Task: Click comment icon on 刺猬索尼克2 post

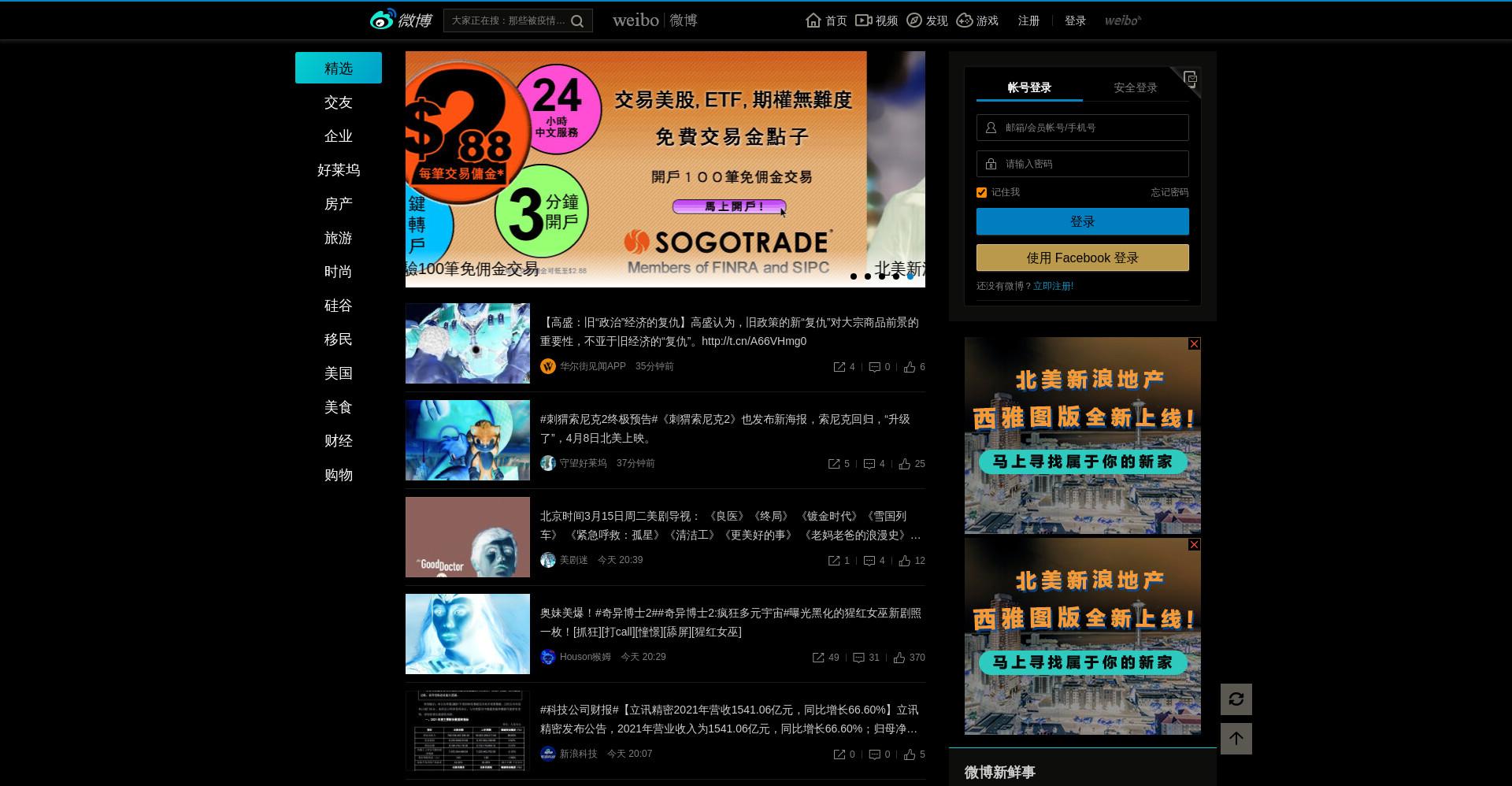Action: pyautogui.click(x=869, y=464)
